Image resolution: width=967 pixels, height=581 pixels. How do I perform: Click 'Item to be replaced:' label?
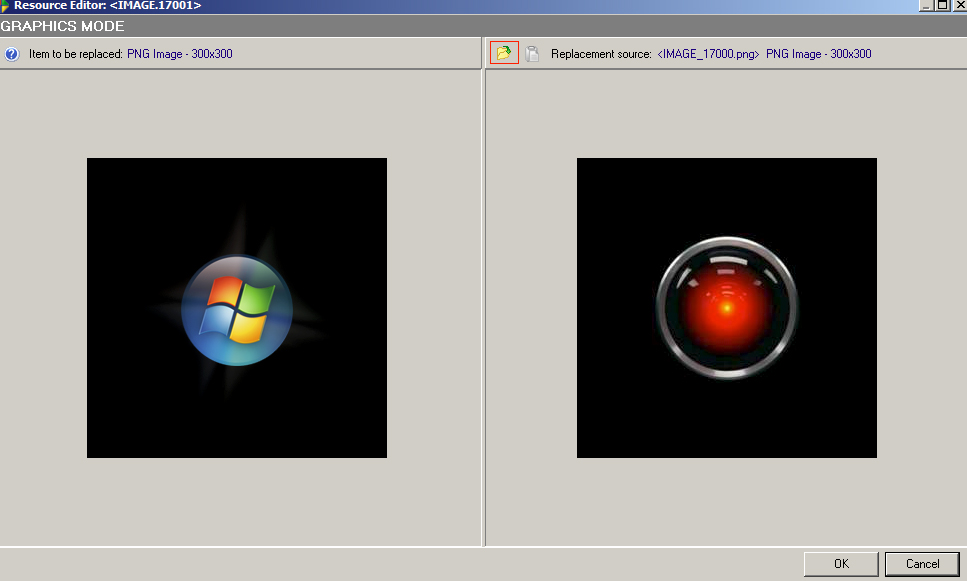point(76,54)
